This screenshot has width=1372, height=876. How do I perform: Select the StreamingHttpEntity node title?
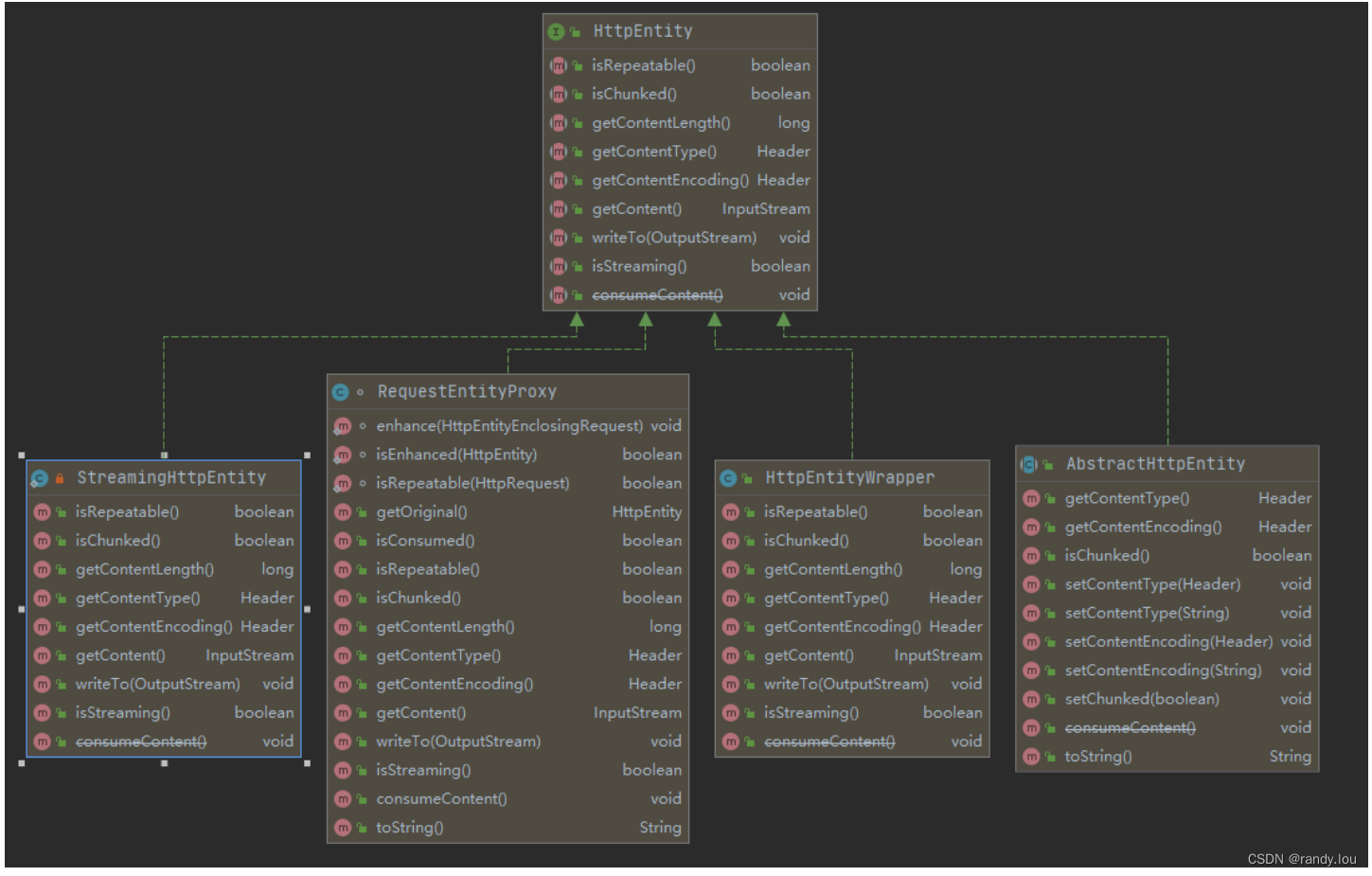pos(171,478)
